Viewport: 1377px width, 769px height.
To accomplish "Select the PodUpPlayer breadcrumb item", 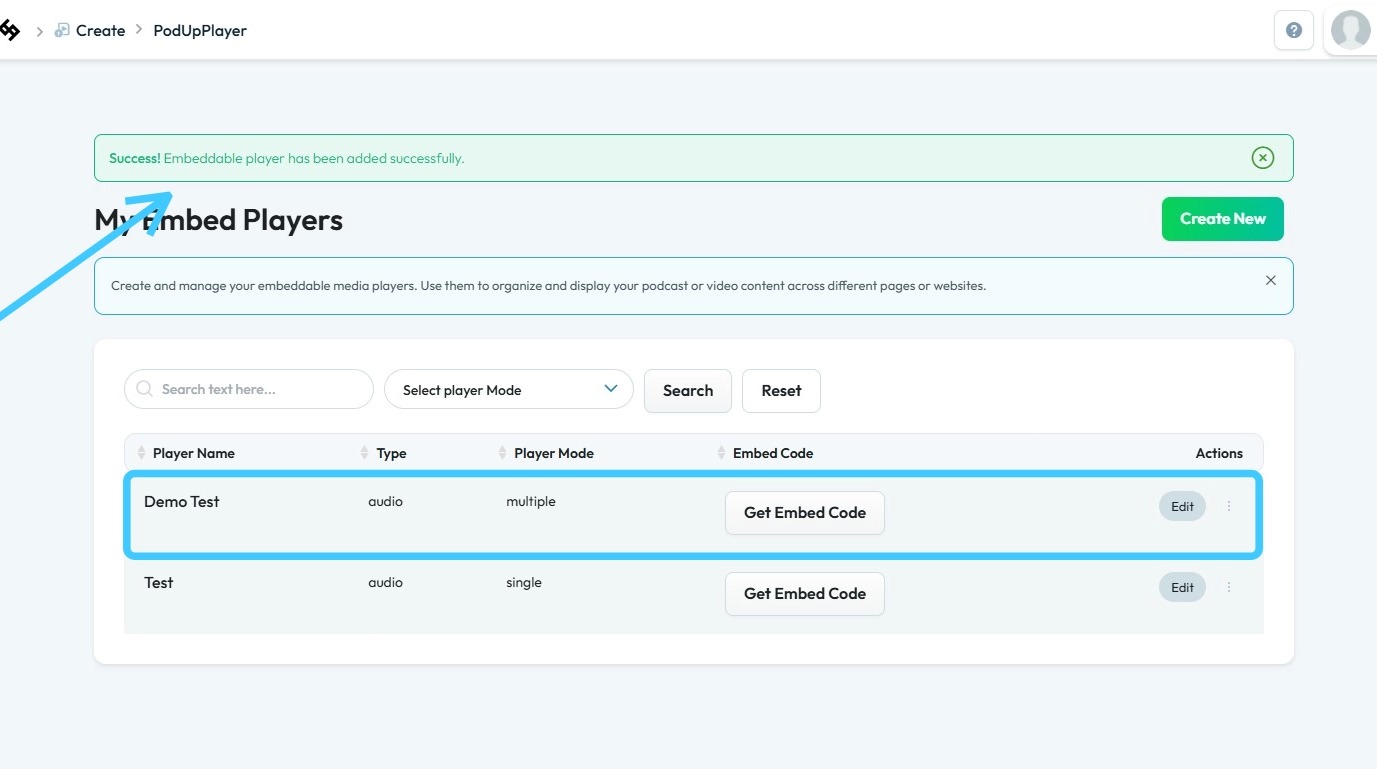I will (200, 31).
